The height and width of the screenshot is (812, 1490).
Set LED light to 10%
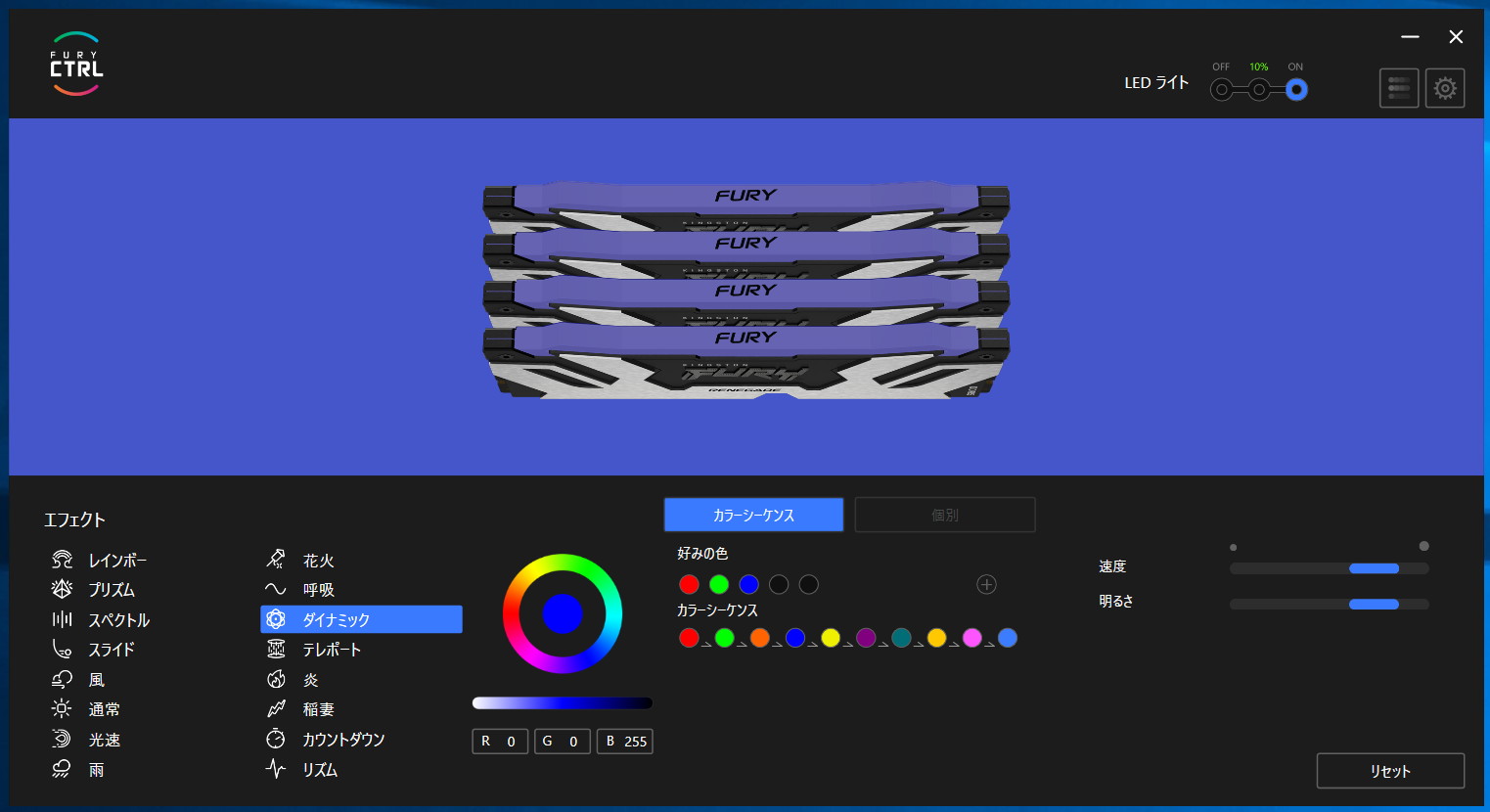1259,90
